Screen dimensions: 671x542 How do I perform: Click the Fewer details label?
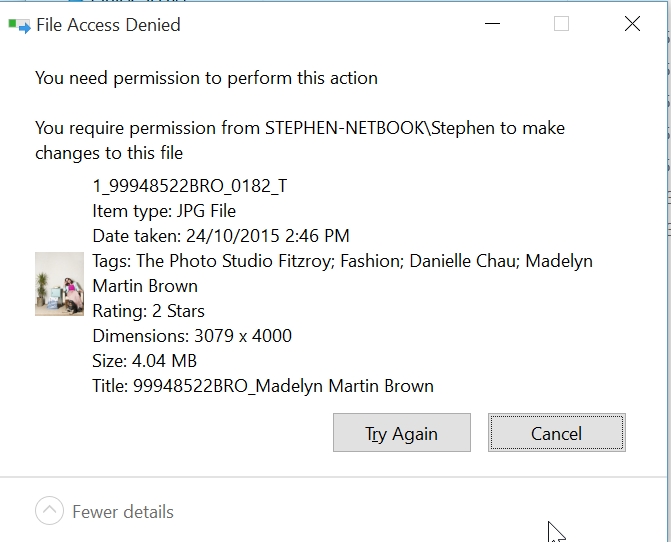123,512
